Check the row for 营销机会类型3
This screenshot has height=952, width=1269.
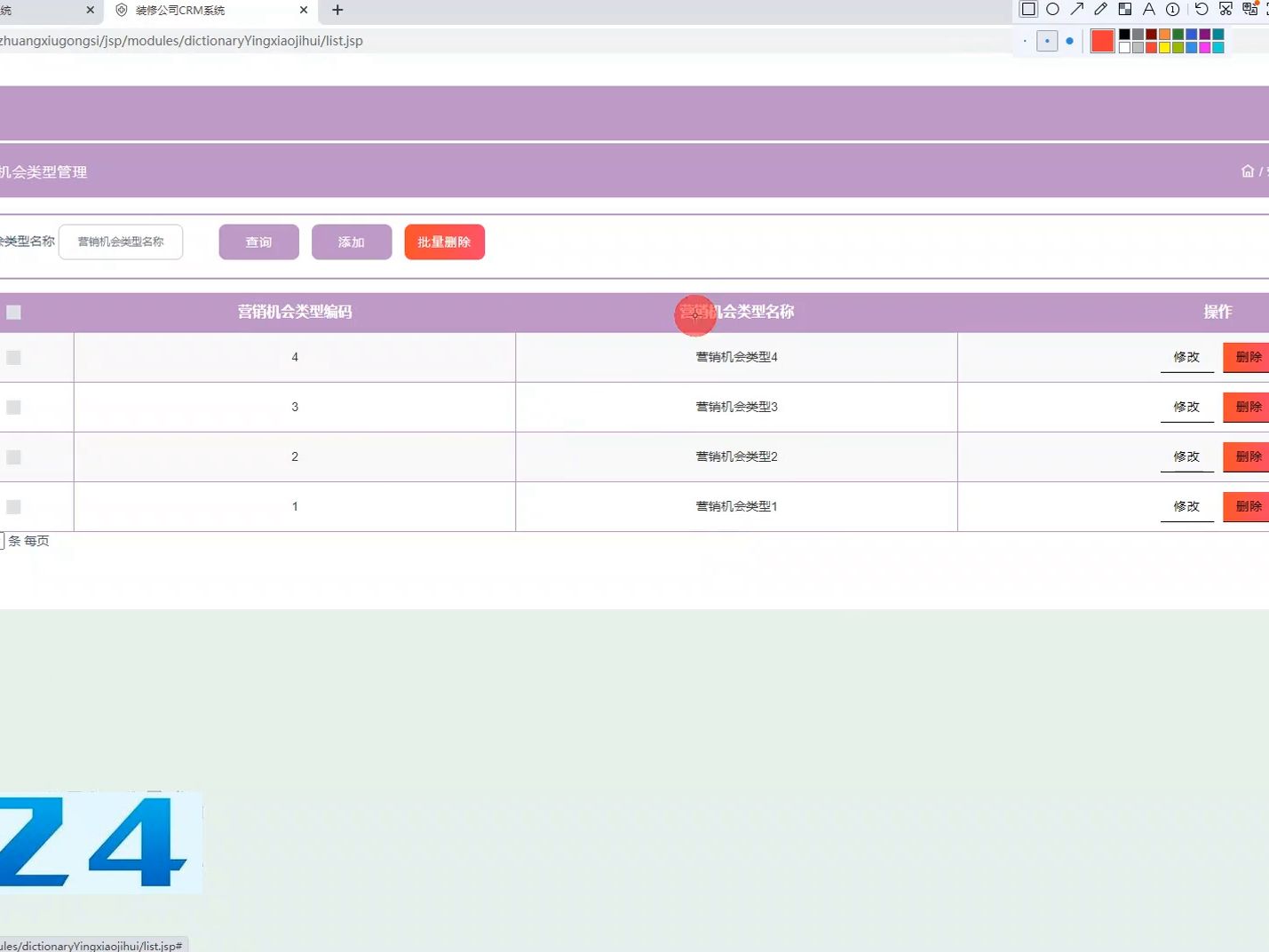click(13, 407)
